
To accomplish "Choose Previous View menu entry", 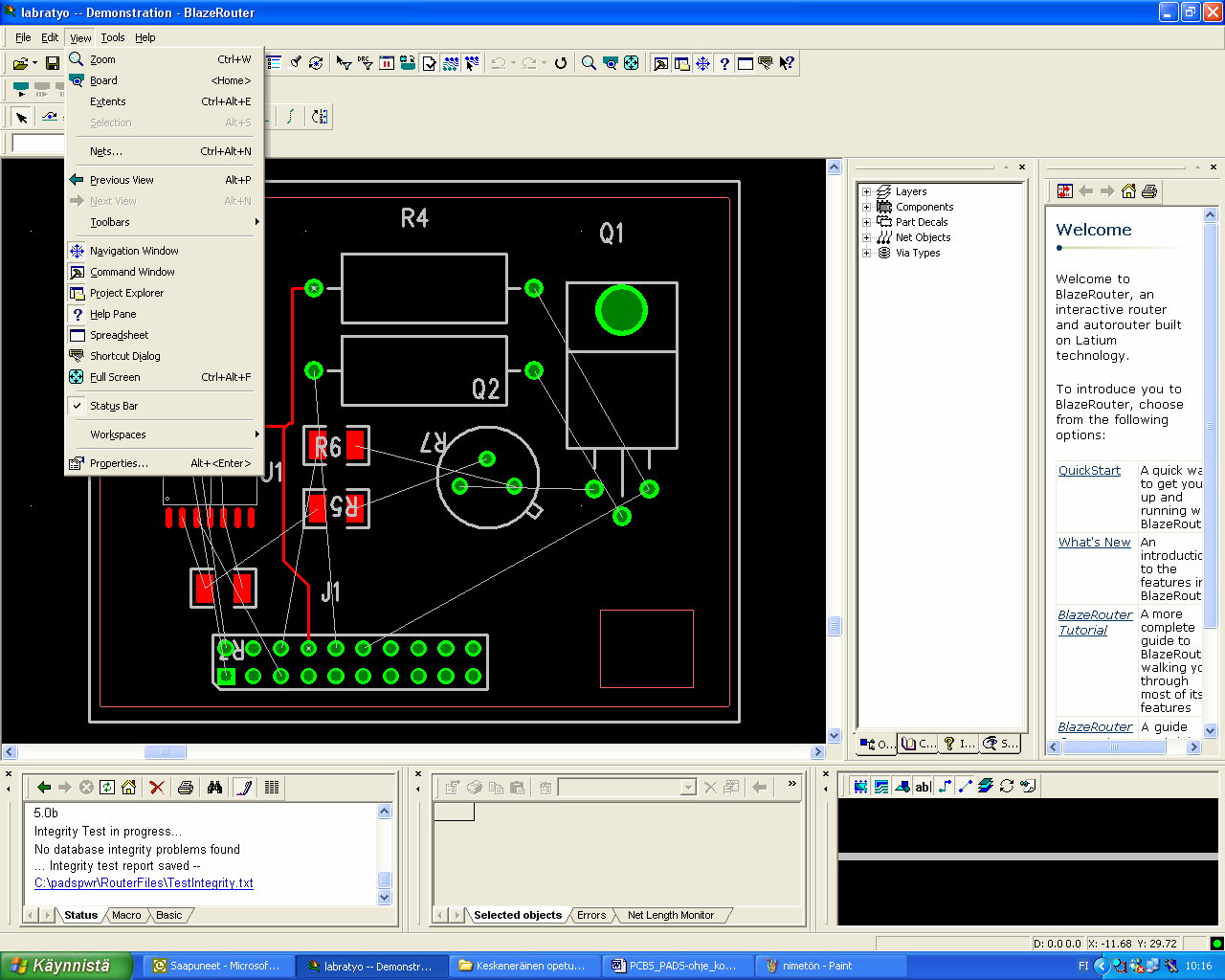I will pyautogui.click(x=163, y=180).
